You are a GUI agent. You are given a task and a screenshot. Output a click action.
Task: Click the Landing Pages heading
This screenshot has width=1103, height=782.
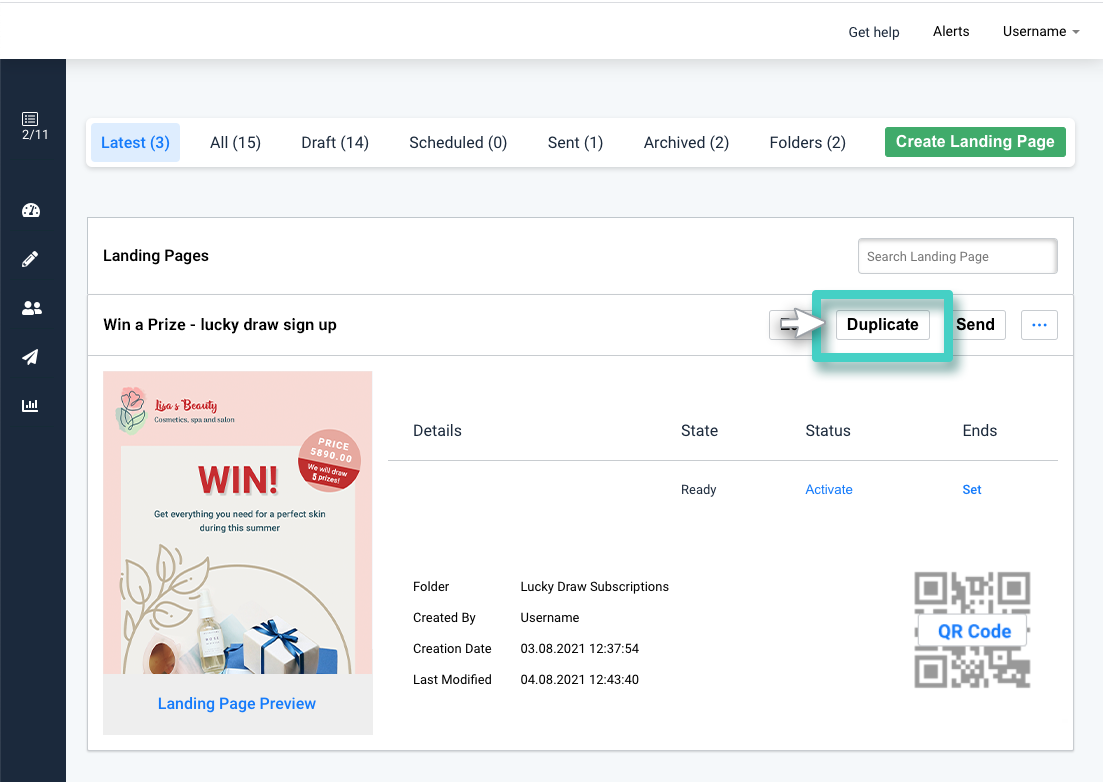156,256
